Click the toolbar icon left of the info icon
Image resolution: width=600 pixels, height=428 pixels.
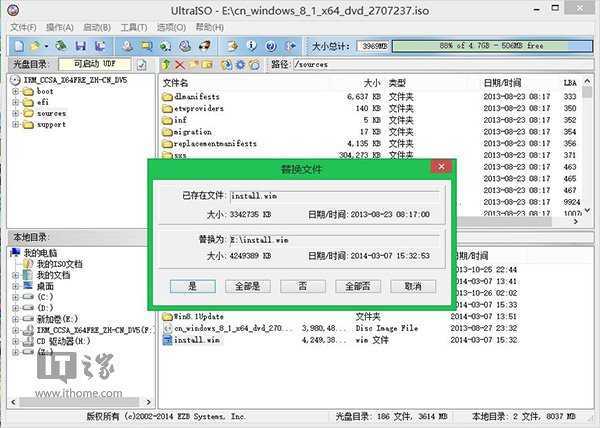tap(232, 46)
